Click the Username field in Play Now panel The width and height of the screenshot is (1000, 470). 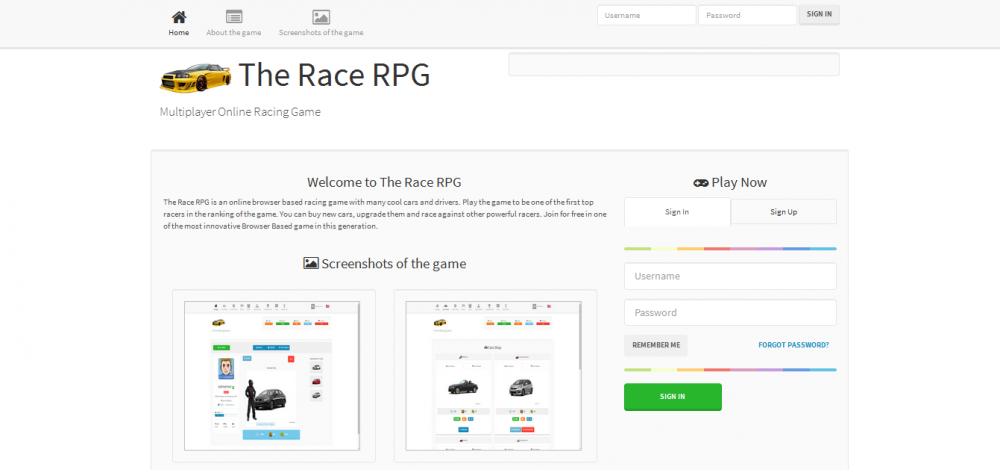730,276
